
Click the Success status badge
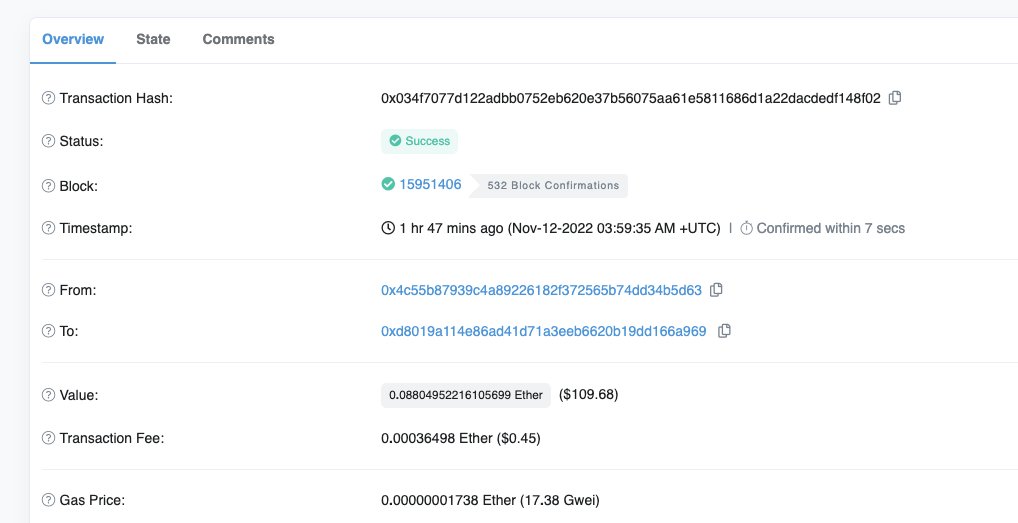click(x=419, y=141)
